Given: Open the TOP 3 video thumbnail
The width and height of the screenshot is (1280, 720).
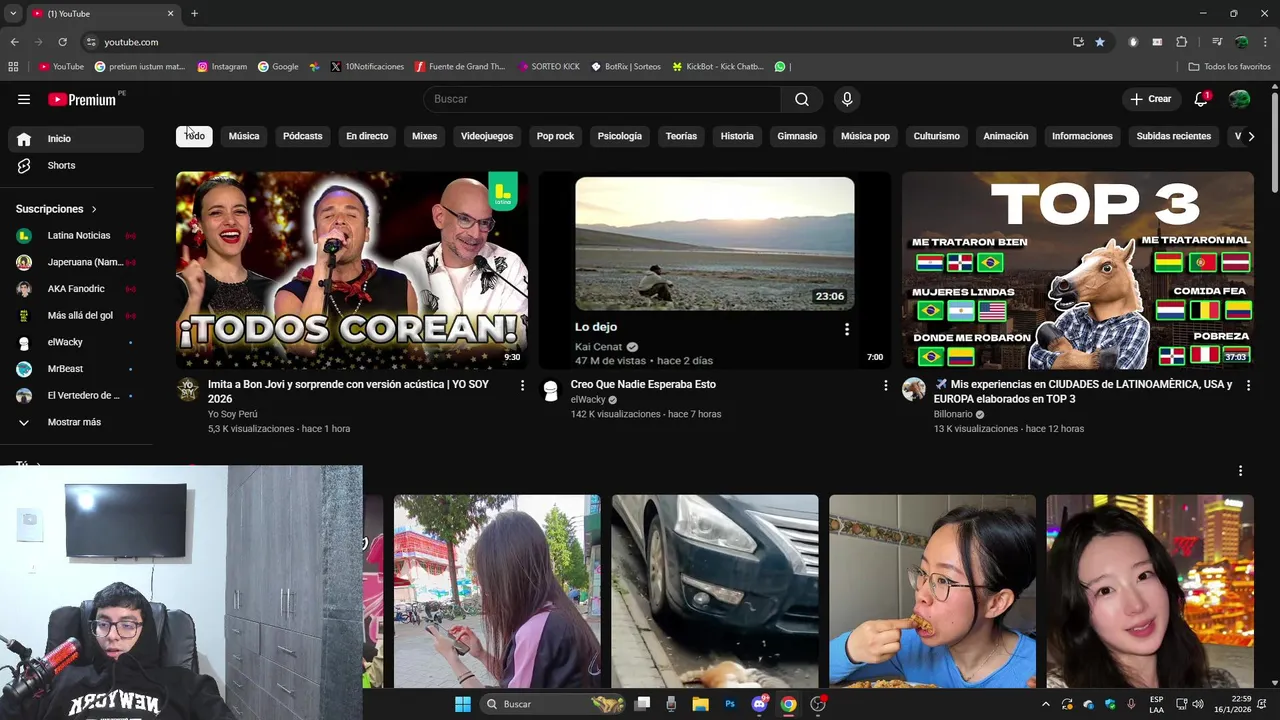Looking at the screenshot, I should (1078, 270).
